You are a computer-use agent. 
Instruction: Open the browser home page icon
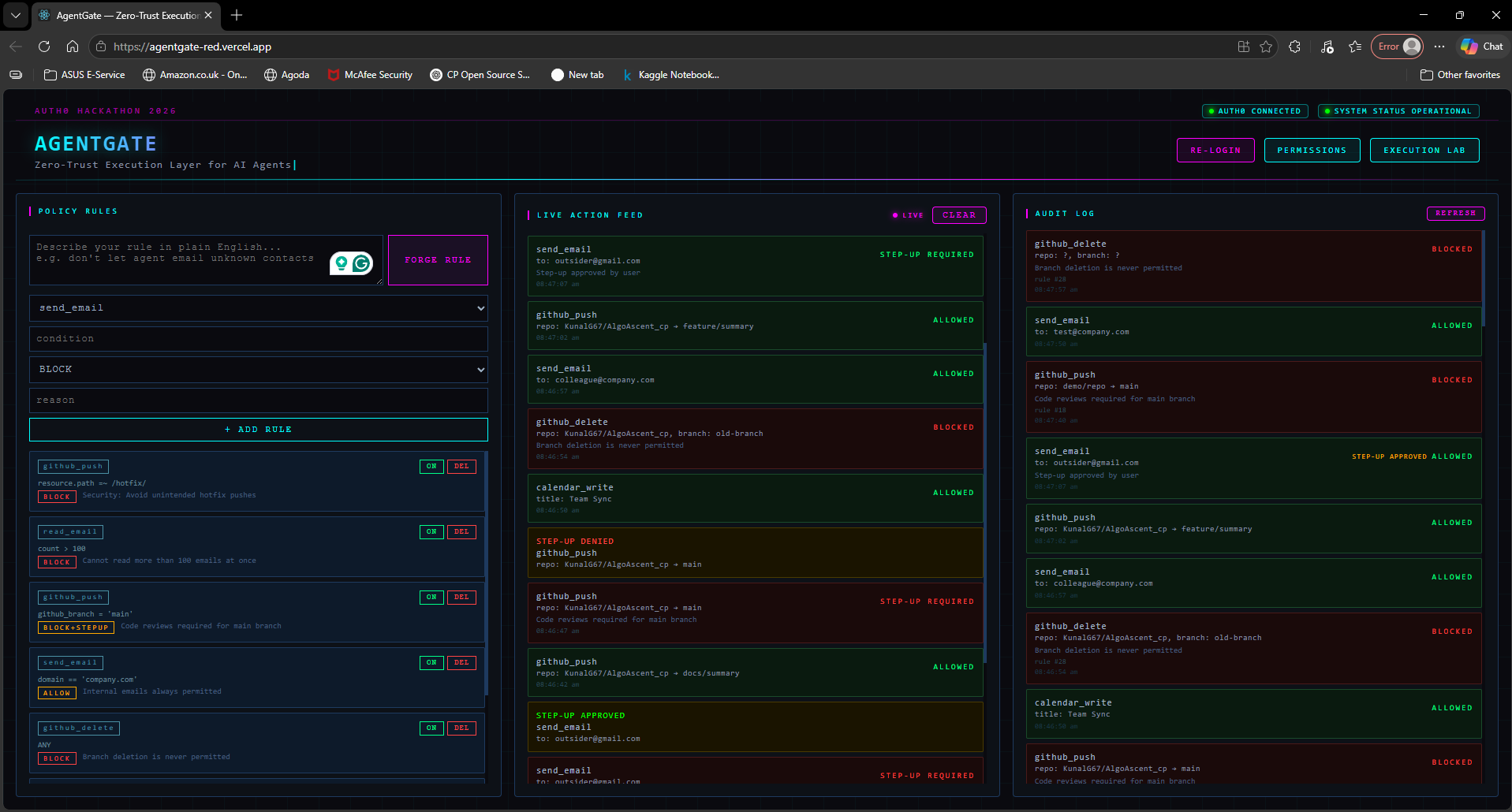[73, 47]
